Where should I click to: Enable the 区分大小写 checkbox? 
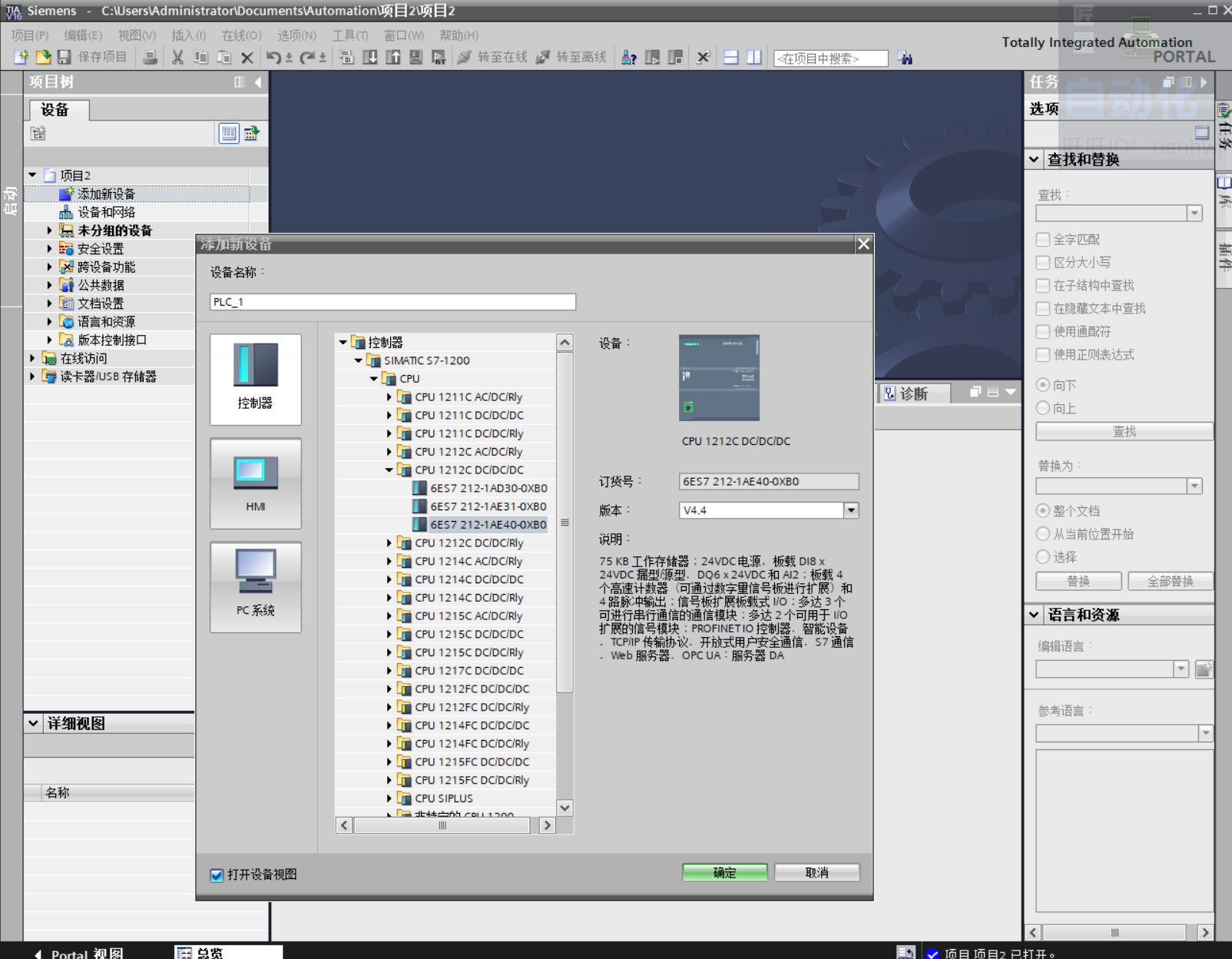point(1043,263)
